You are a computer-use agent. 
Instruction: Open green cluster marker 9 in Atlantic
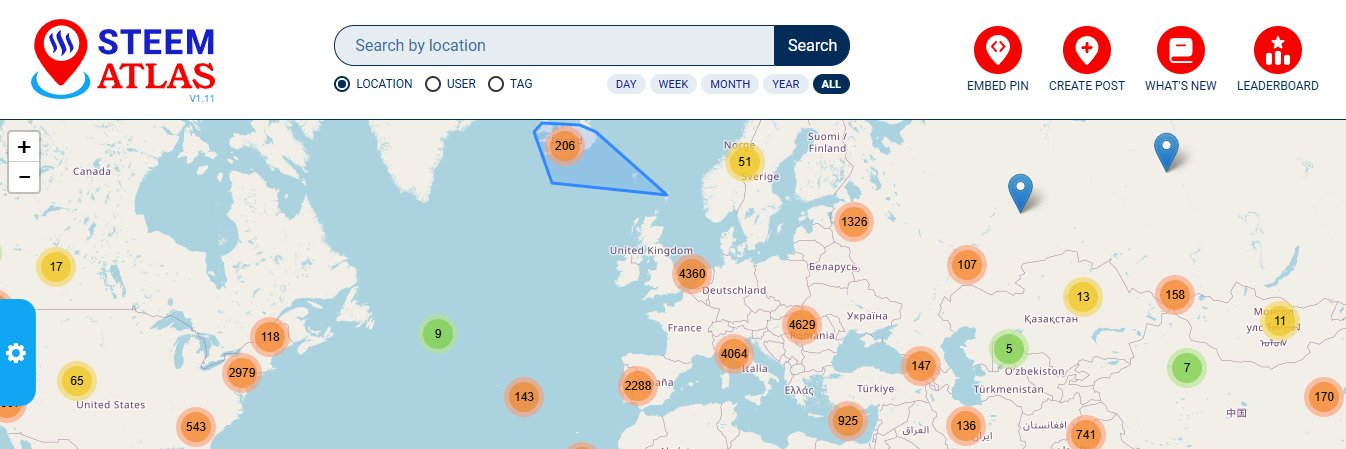click(x=438, y=334)
